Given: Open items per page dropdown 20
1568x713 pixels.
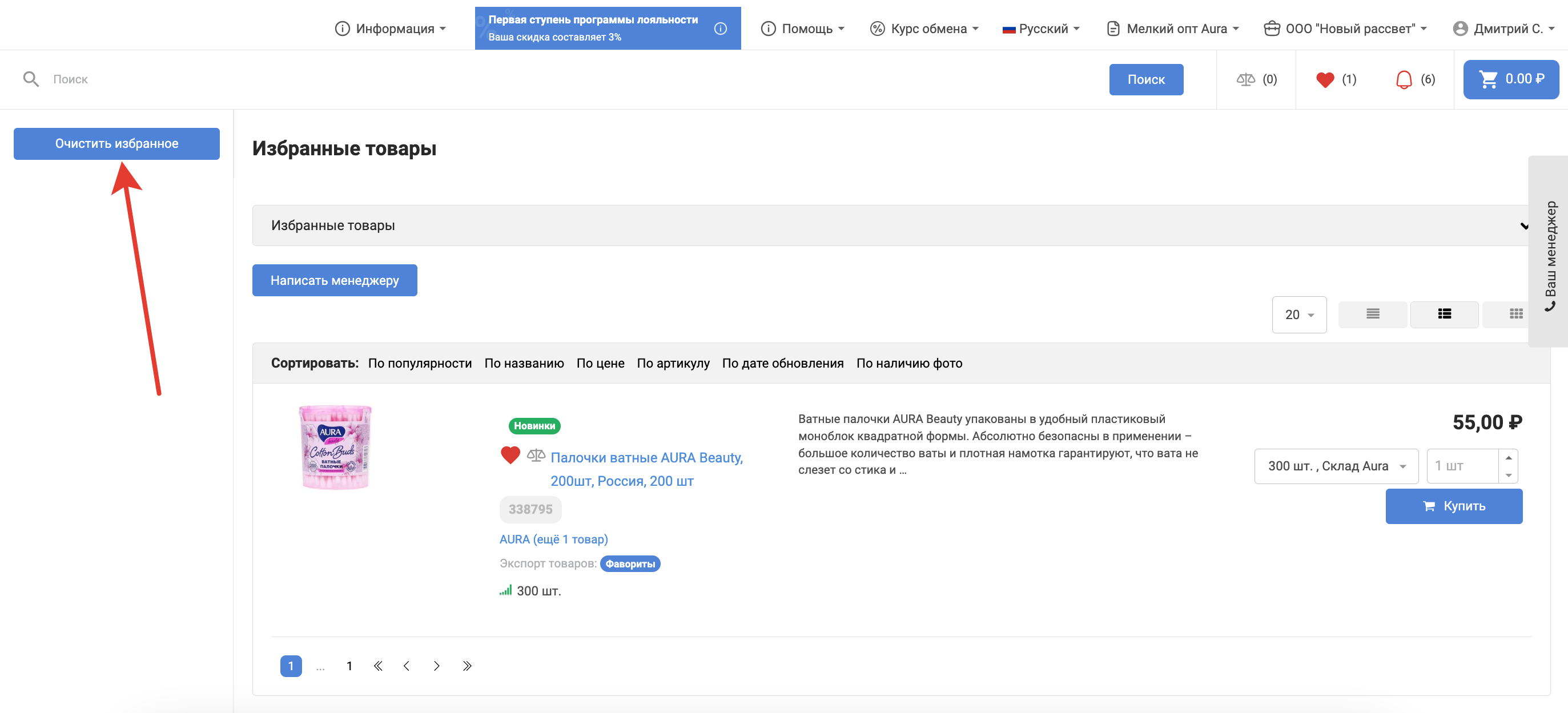Looking at the screenshot, I should click(1298, 315).
